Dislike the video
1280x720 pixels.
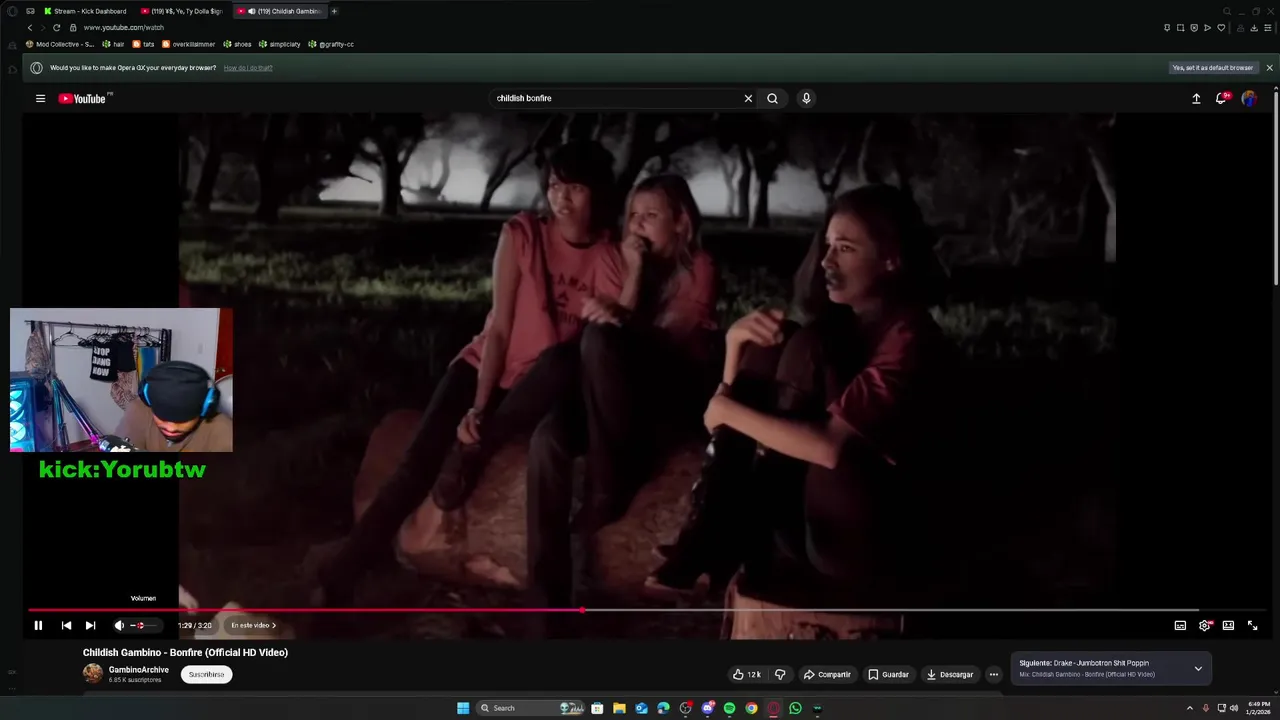pos(780,674)
